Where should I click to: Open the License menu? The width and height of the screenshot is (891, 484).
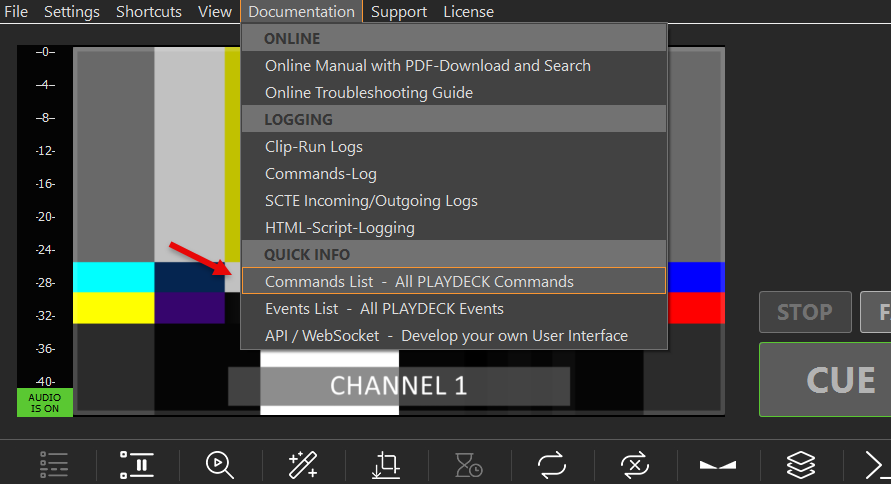(468, 11)
